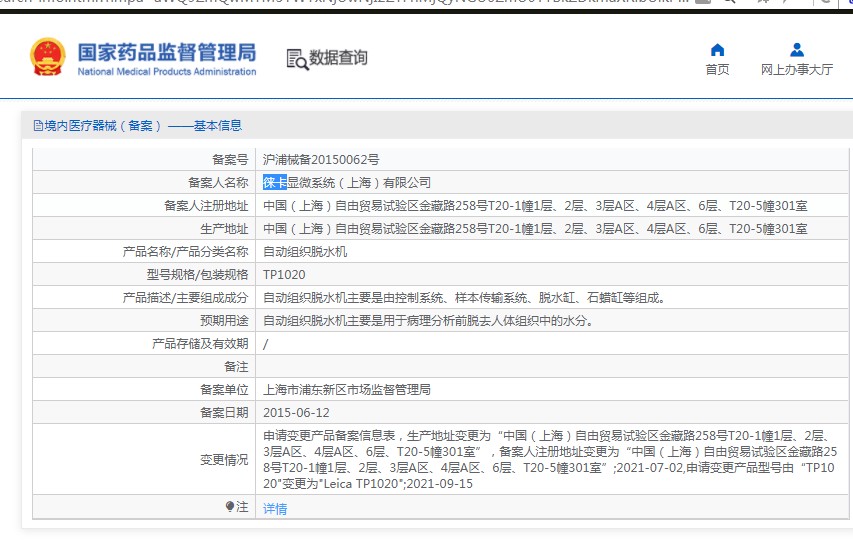Open 数据查询 data query text
This screenshot has width=853, height=541.
tap(338, 58)
